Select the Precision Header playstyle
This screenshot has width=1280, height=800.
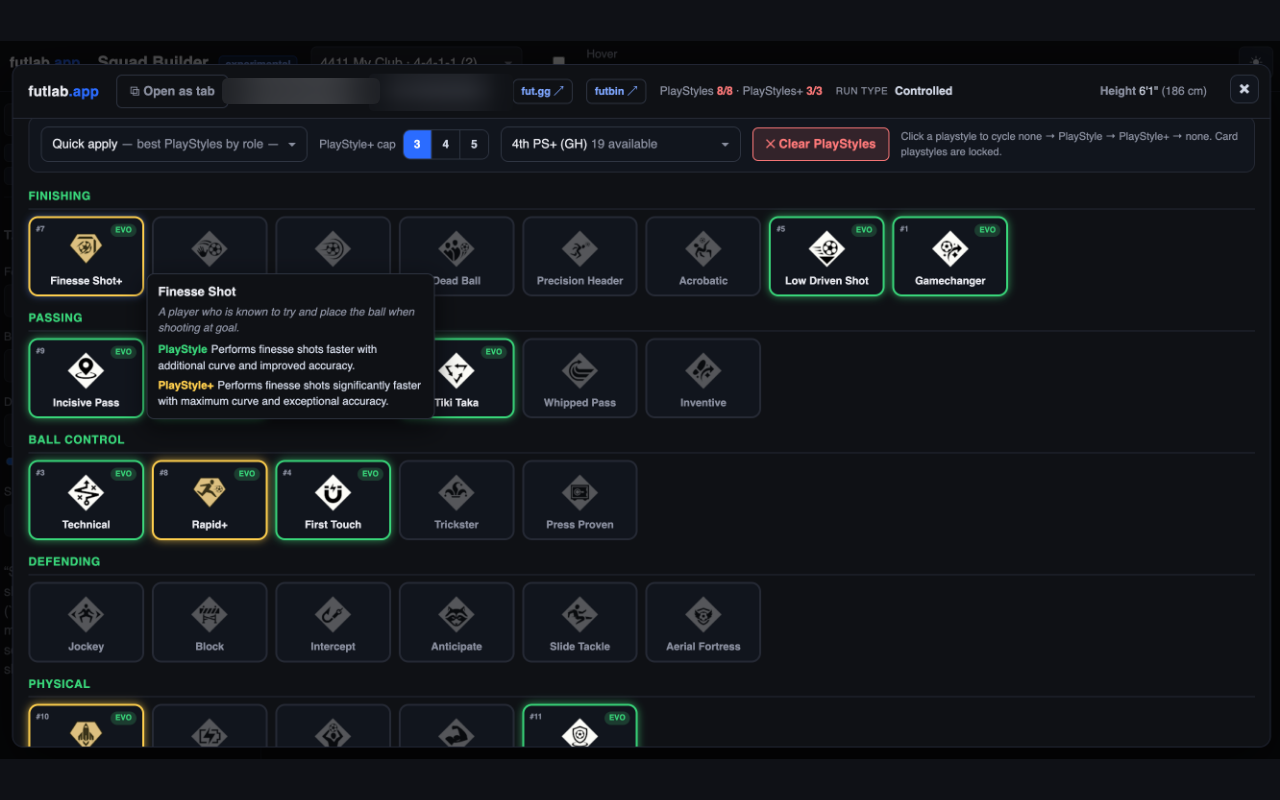tap(580, 257)
